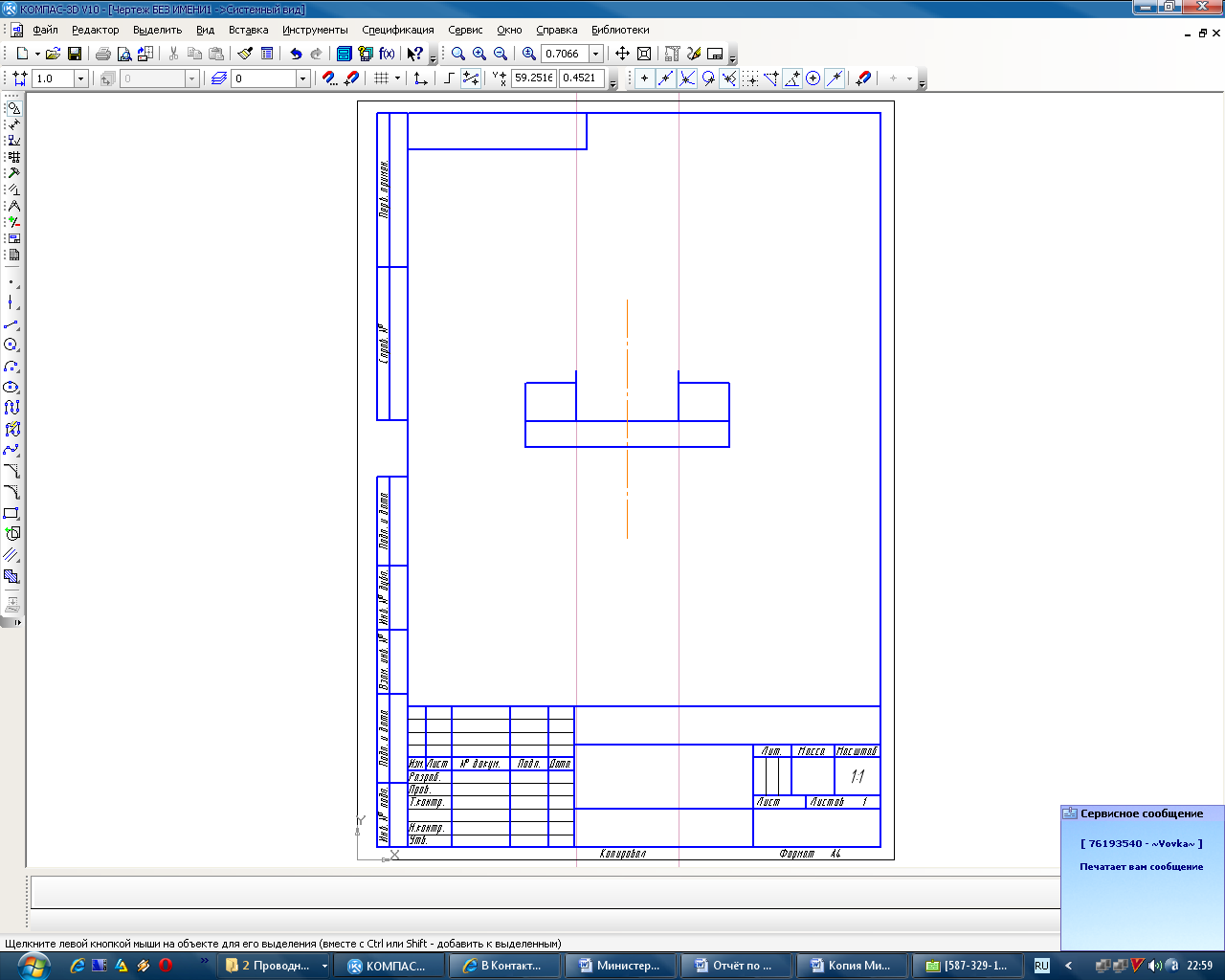Print the drawing using the printer icon
Screen dimensions: 1225x980
click(103, 54)
